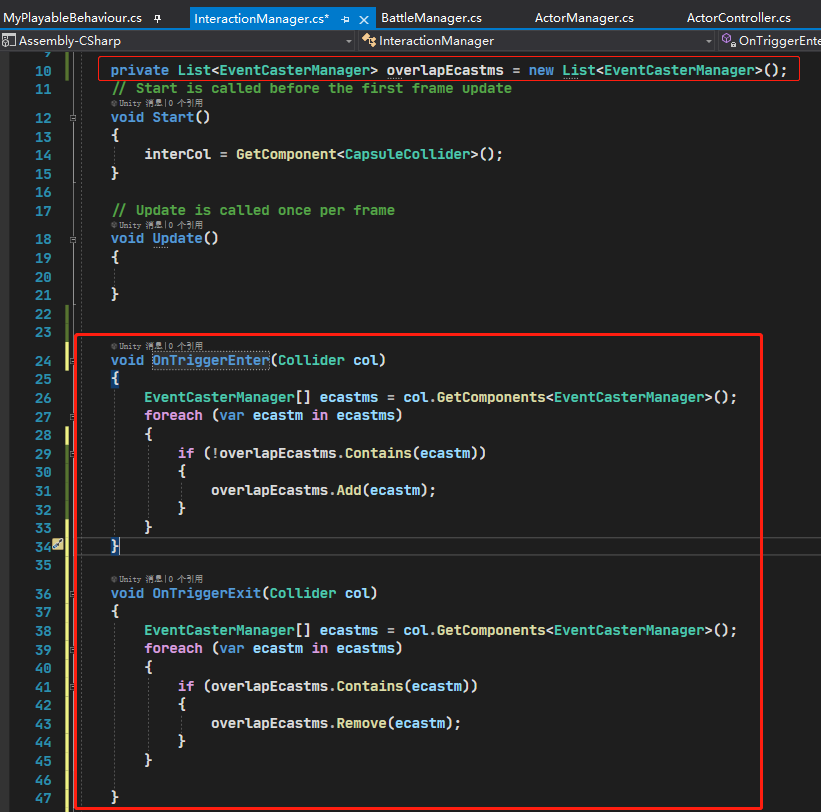Toggle the pin icon on the MyPlayableBehaviour.cs tab
Screen dimensions: 821x812
(x=157, y=19)
